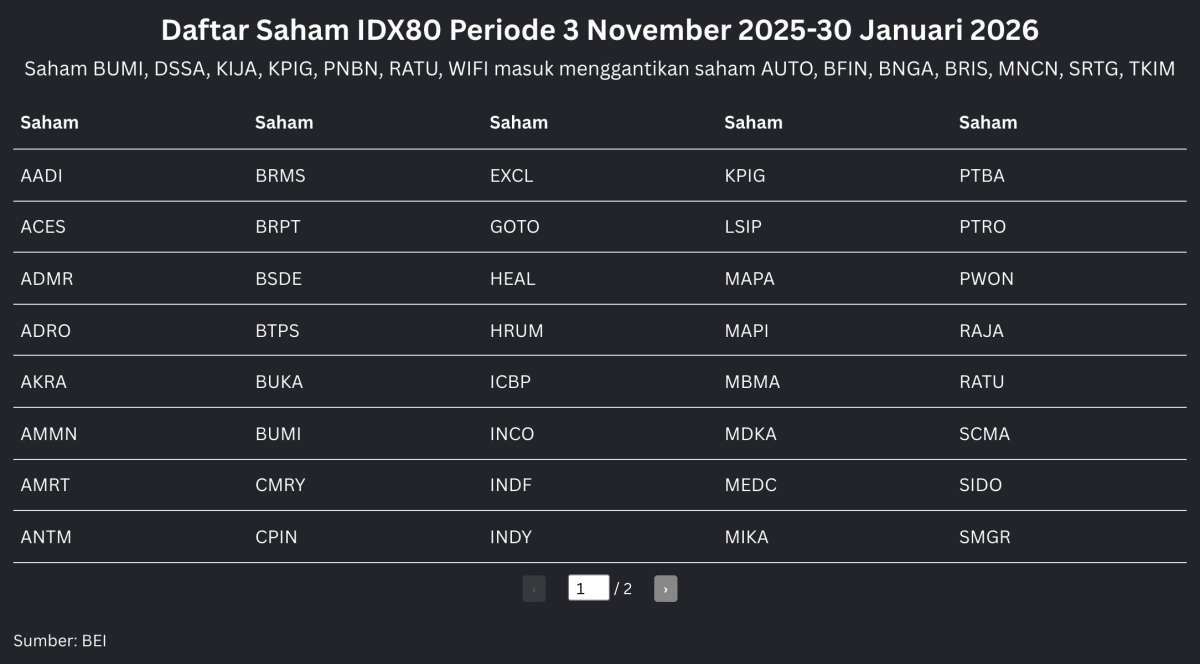Viewport: 1200px width, 664px height.
Task: Select the MIKA table entry
Action: (x=746, y=537)
